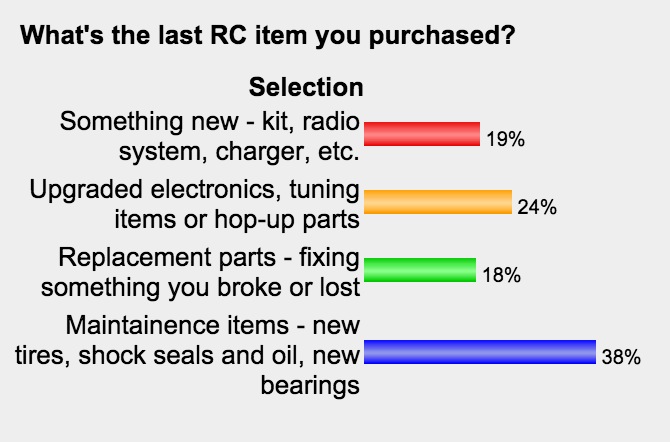Click the 24% percentage label

[537, 207]
